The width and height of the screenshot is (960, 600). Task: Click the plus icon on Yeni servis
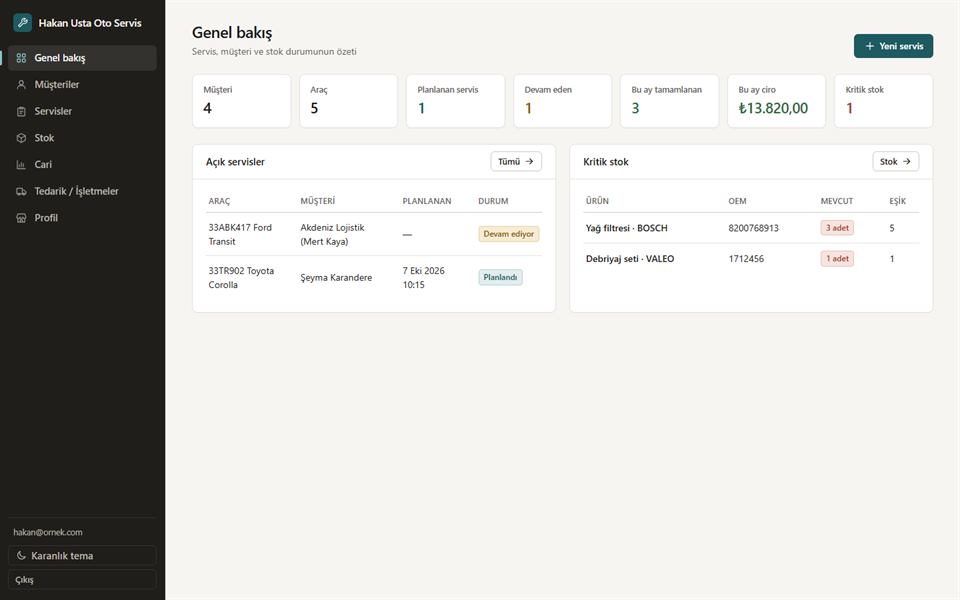869,46
